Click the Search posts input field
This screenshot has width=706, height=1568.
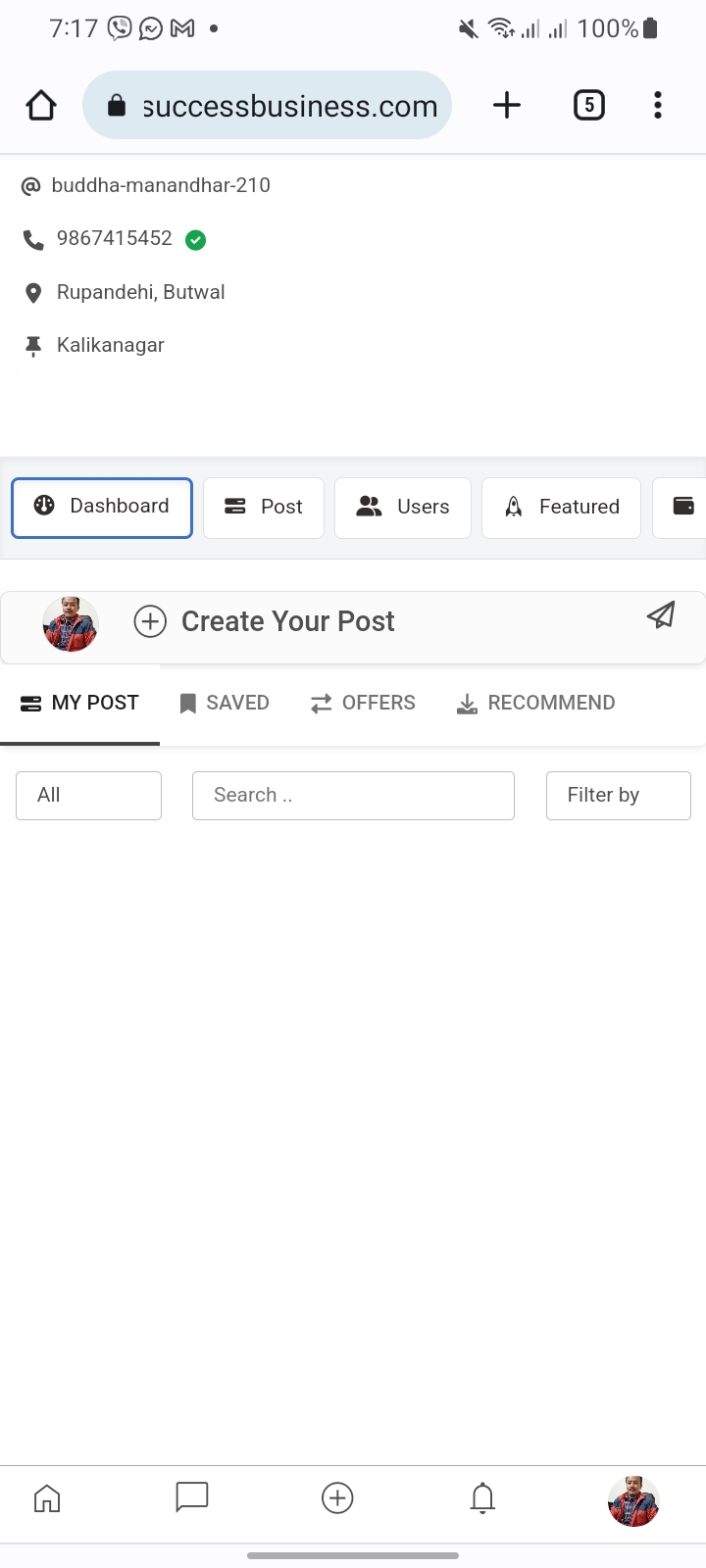point(353,795)
